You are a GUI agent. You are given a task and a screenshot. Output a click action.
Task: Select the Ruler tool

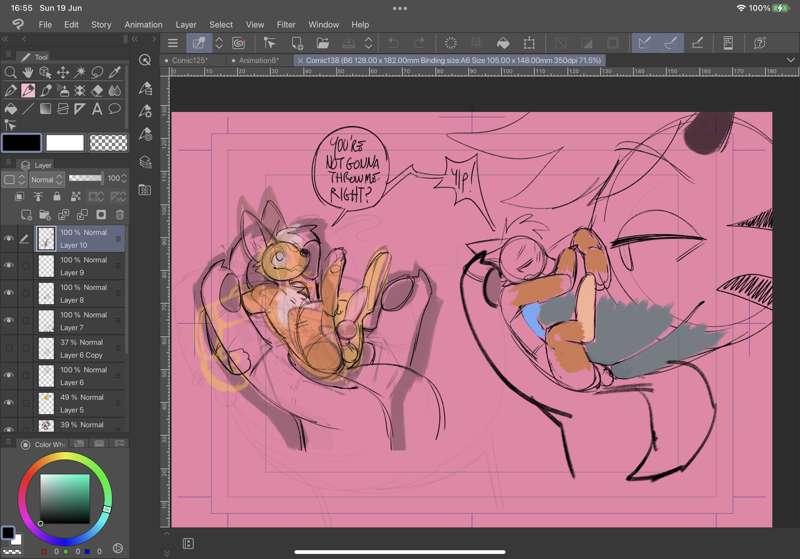[x=80, y=109]
